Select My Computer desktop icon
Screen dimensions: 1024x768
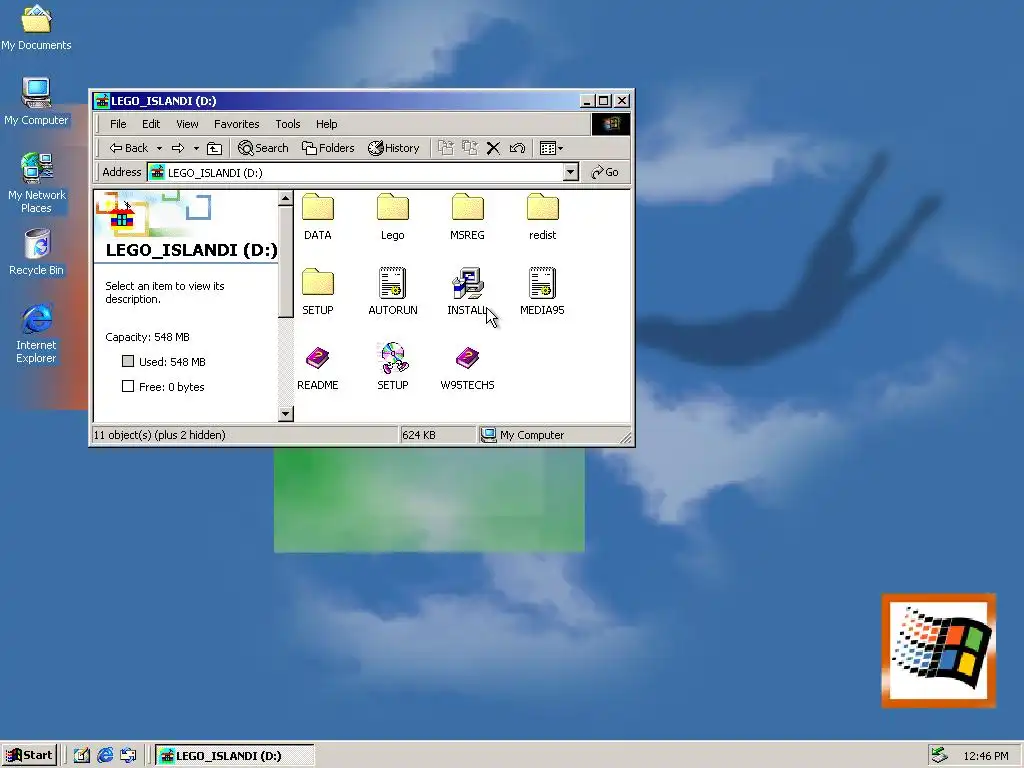[x=36, y=102]
